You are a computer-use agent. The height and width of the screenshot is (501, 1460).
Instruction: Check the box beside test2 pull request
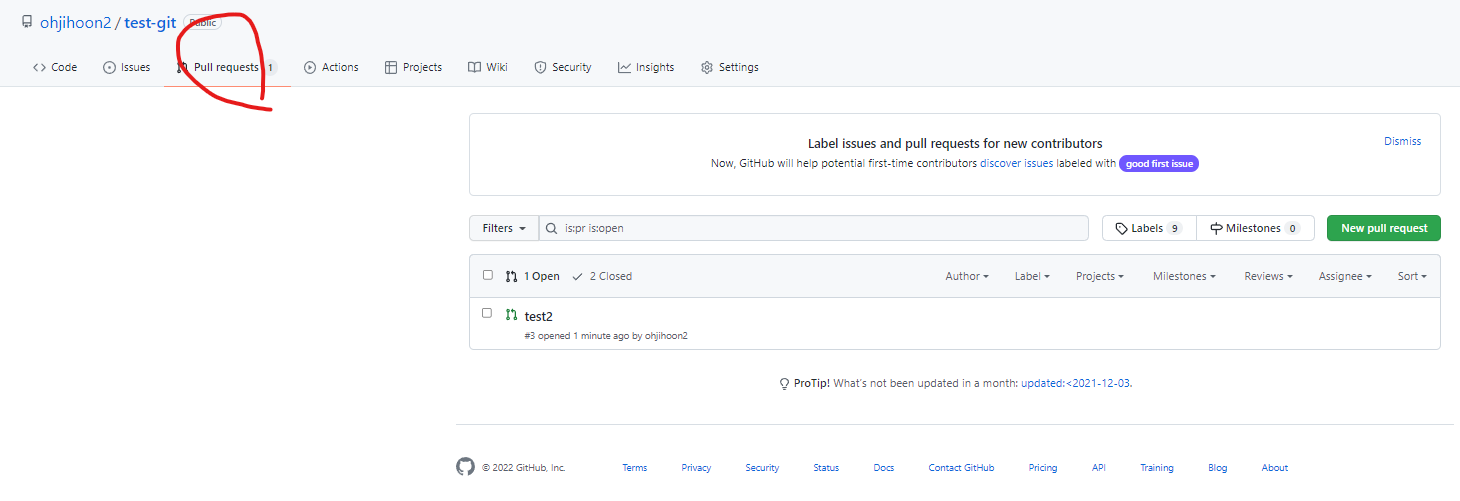pyautogui.click(x=488, y=313)
